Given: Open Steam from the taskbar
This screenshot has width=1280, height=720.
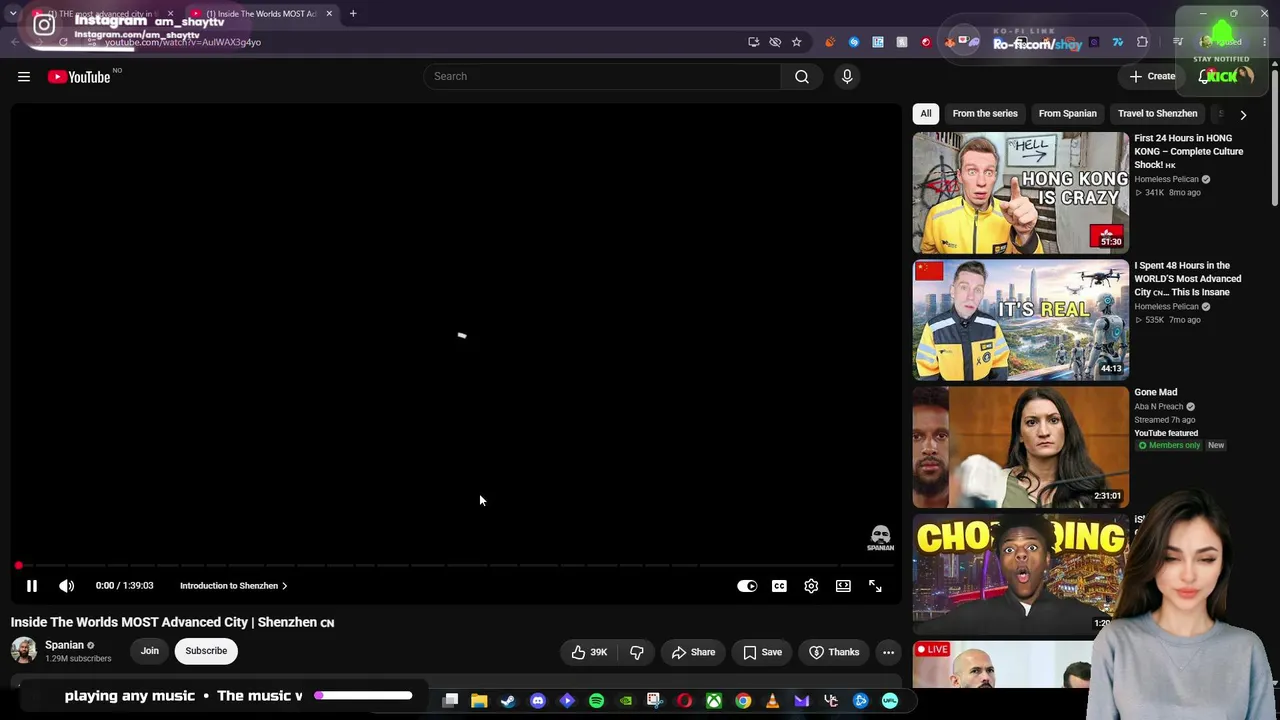Looking at the screenshot, I should 508,701.
